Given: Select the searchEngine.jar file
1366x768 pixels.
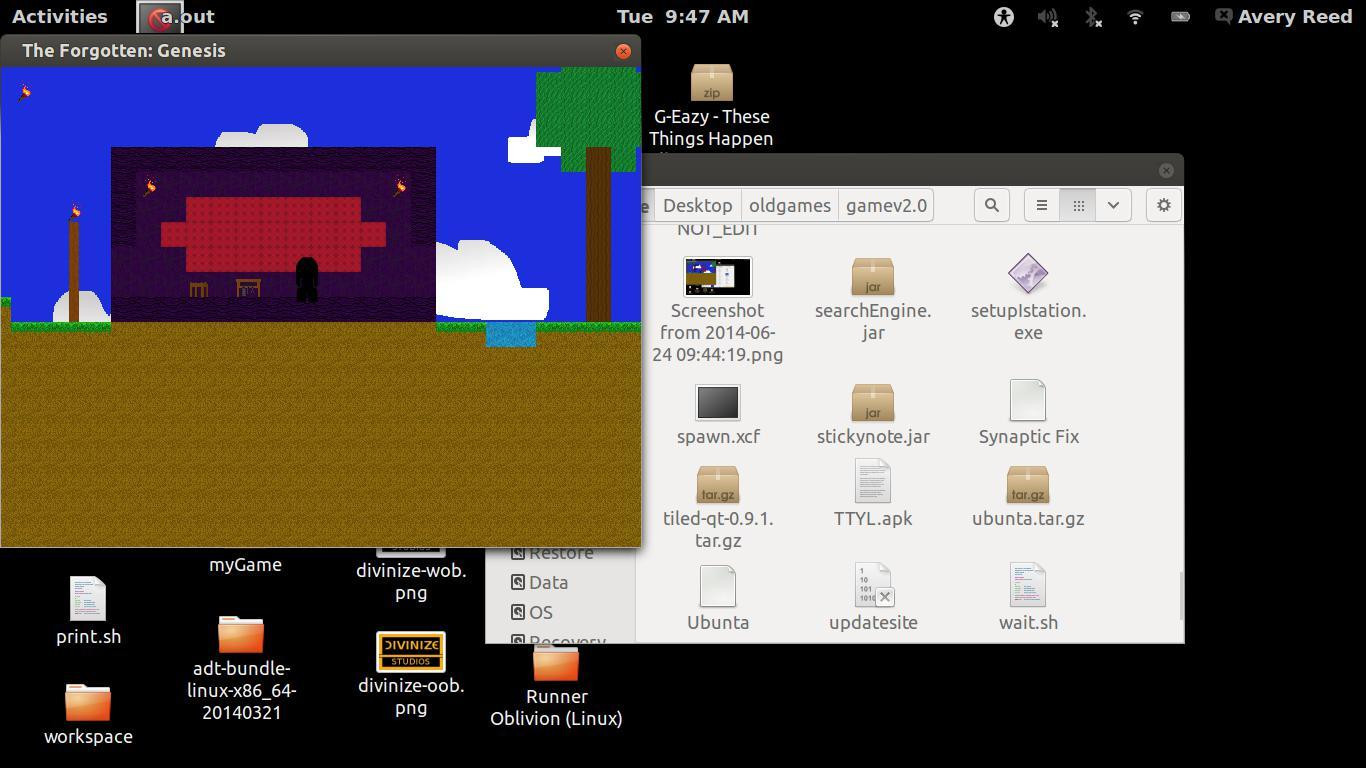Looking at the screenshot, I should tap(873, 299).
